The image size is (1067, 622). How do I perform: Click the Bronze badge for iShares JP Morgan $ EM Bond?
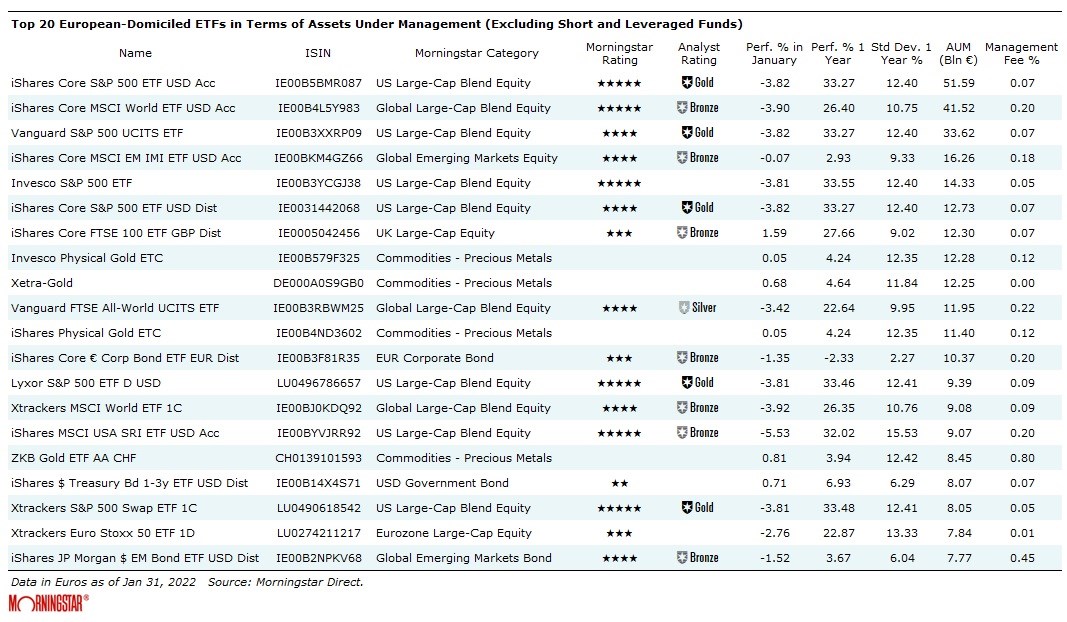click(x=697, y=558)
